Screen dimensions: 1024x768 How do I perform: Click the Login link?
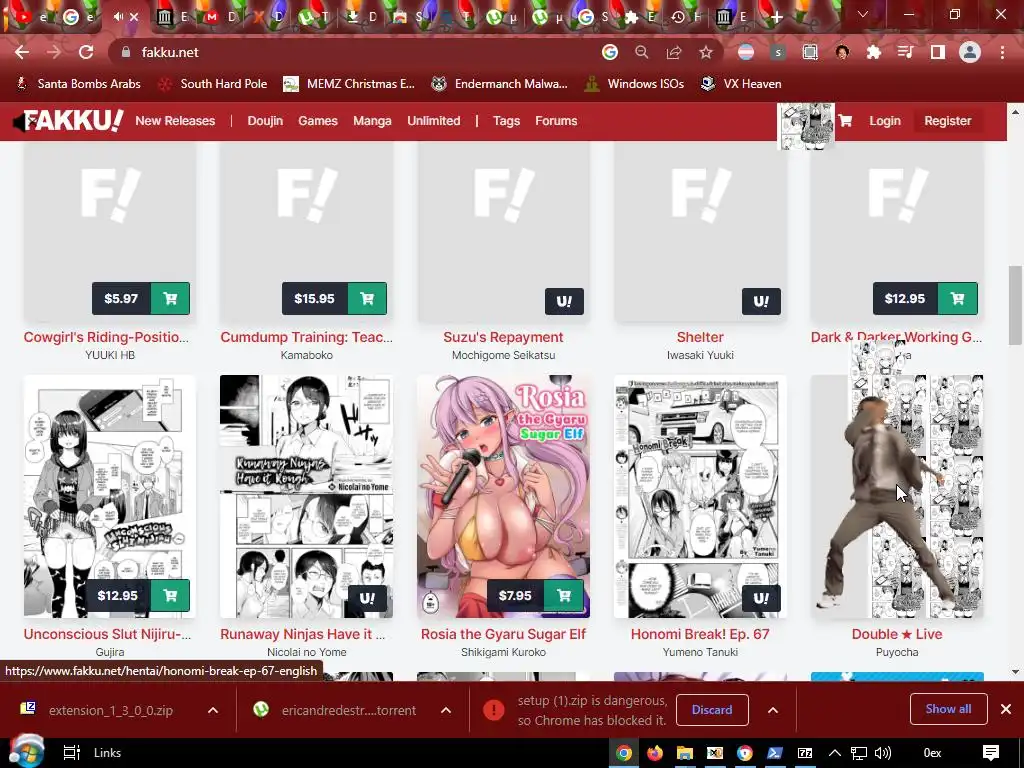(x=885, y=121)
